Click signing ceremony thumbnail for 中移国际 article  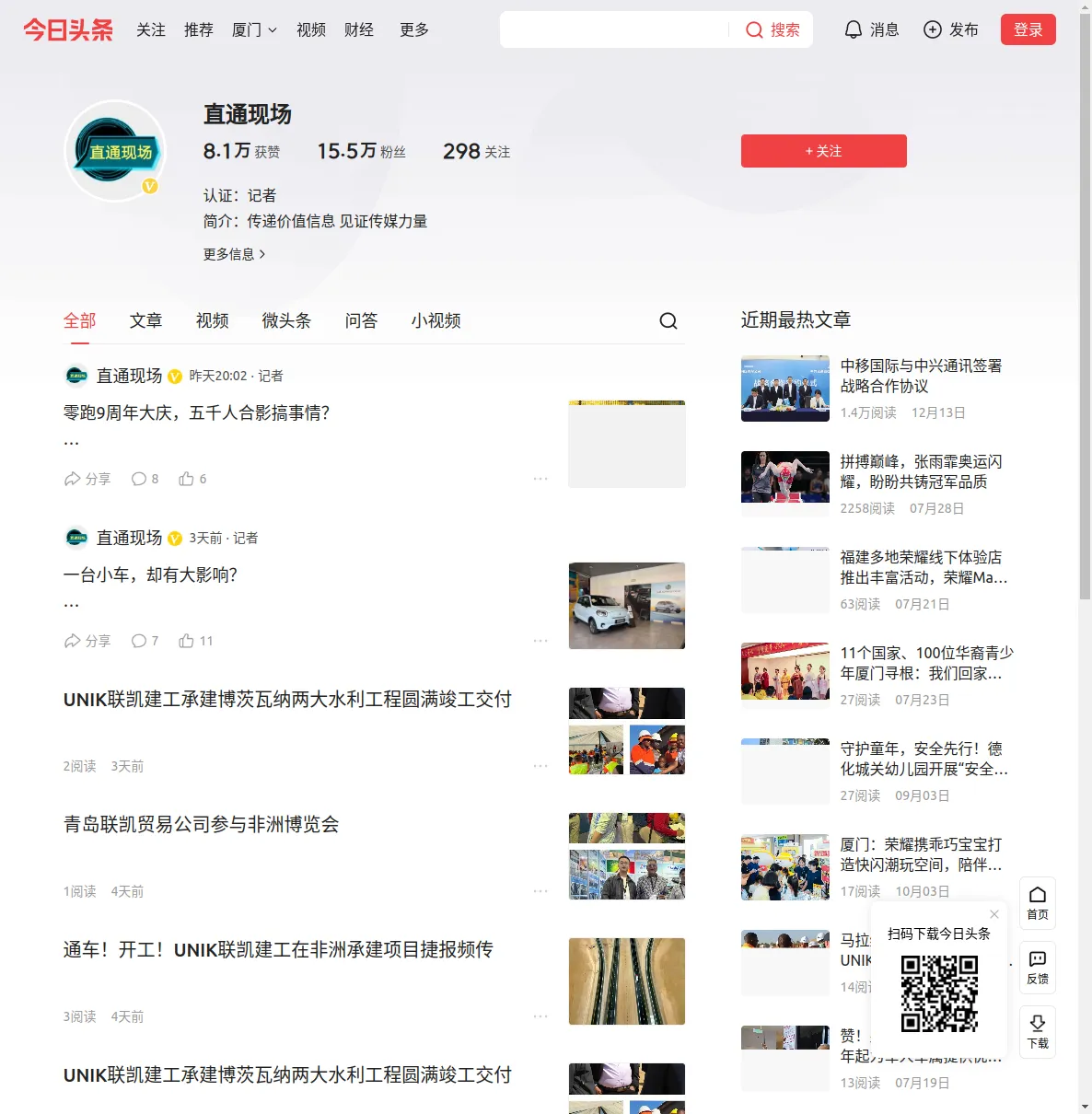(785, 389)
